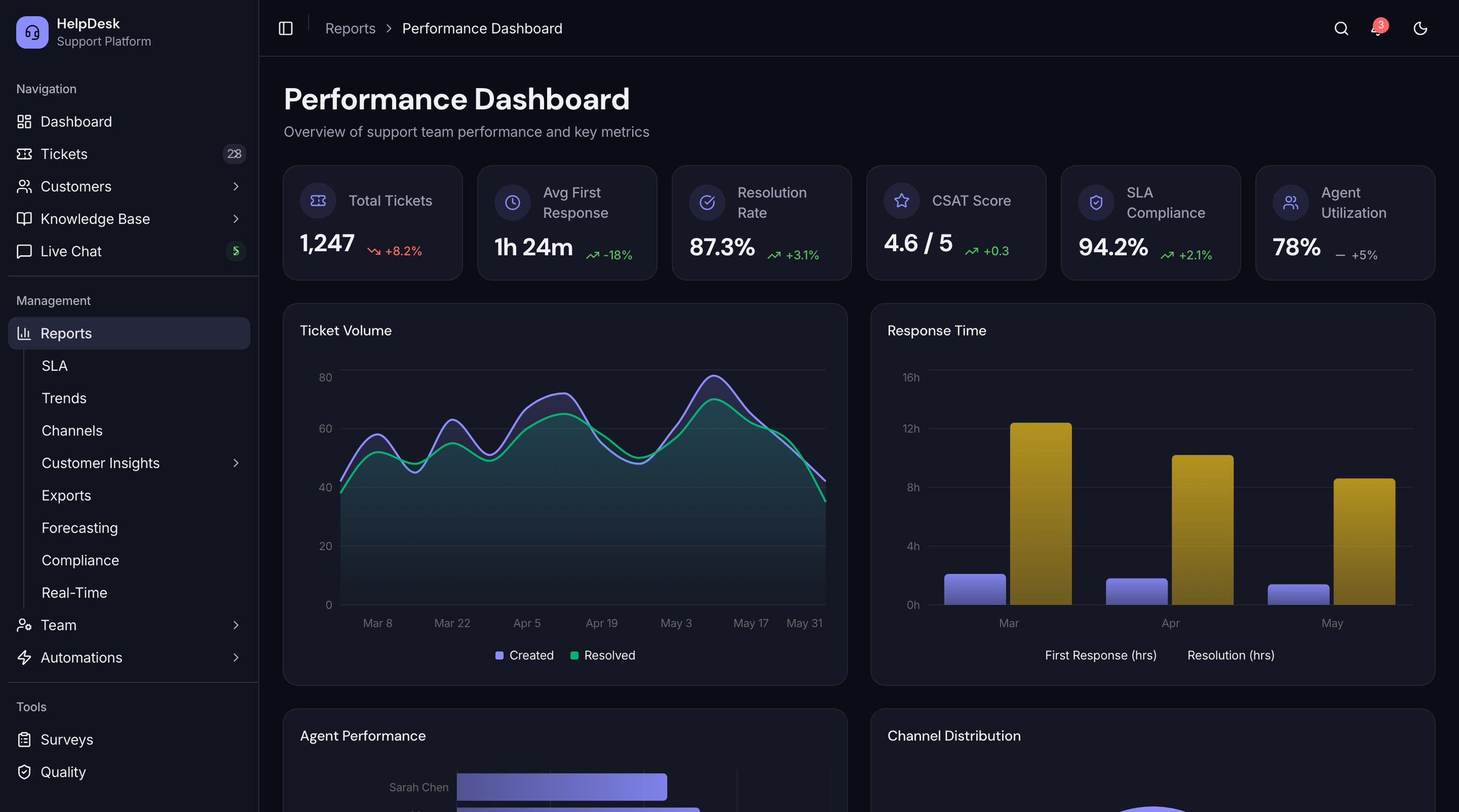Click the HelpDesk headset logo icon
This screenshot has height=812, width=1459.
32,32
